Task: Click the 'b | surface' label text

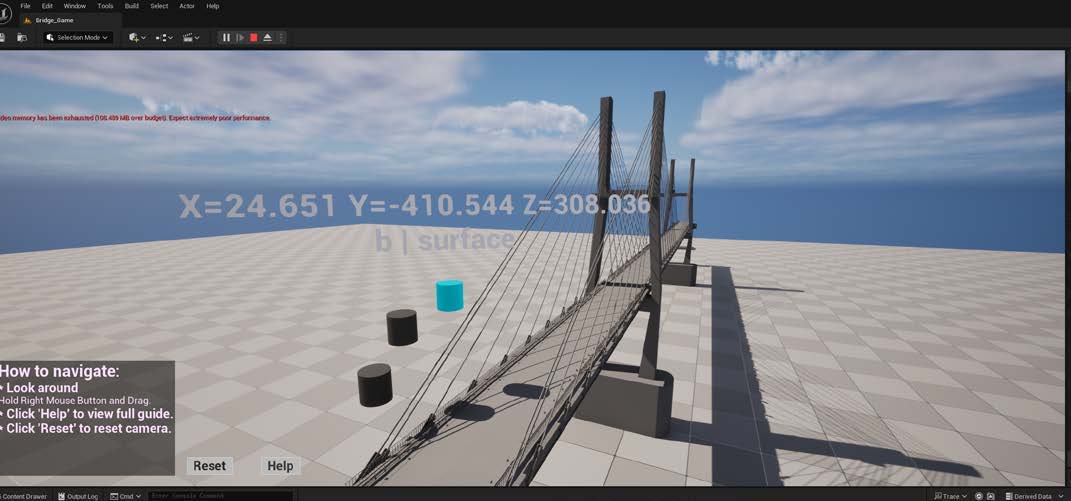Action: click(444, 241)
